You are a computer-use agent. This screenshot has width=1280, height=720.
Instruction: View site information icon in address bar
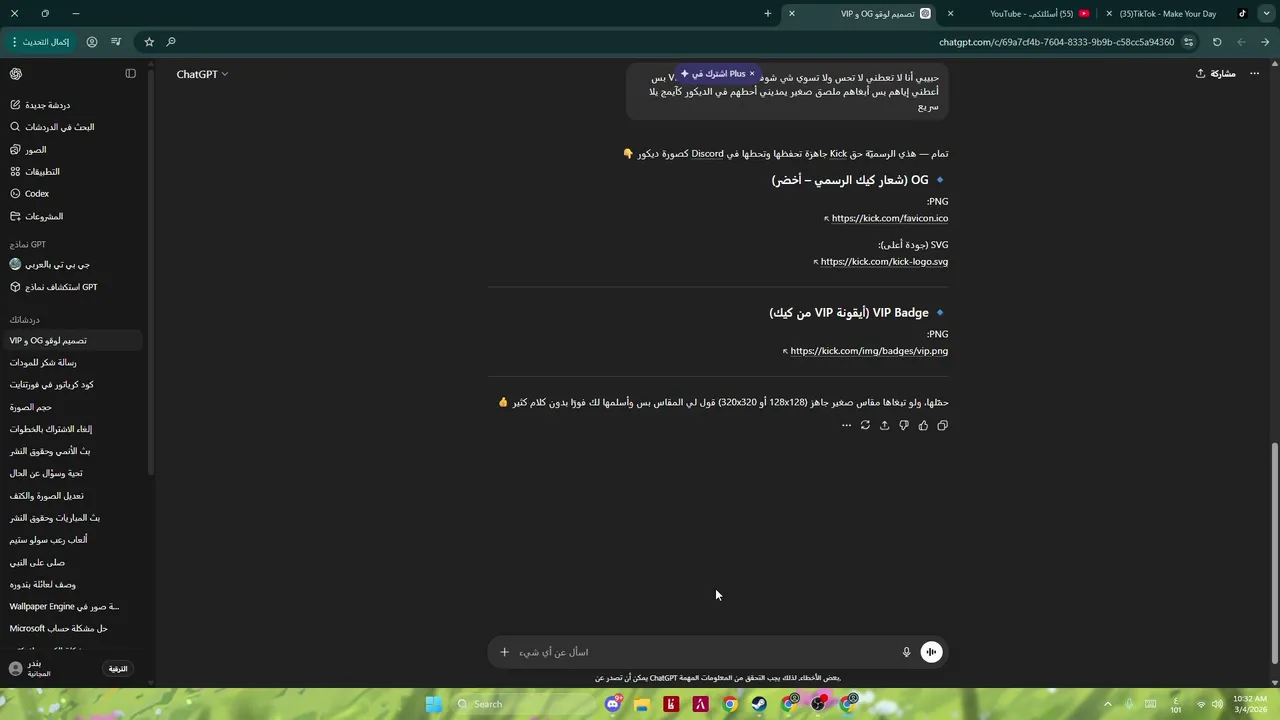(x=1188, y=42)
